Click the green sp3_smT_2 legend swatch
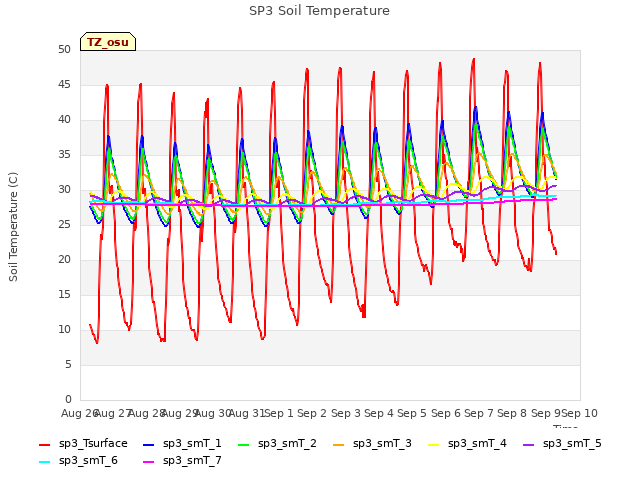640x480 pixels. (x=244, y=444)
